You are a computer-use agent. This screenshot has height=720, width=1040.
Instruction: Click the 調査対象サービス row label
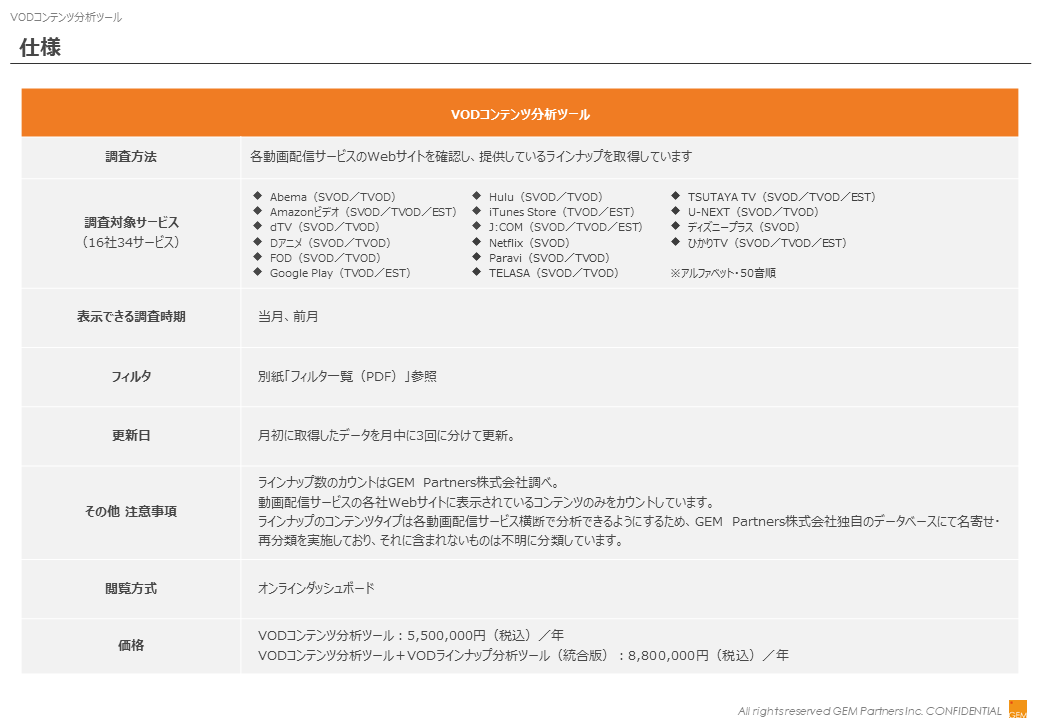click(131, 223)
